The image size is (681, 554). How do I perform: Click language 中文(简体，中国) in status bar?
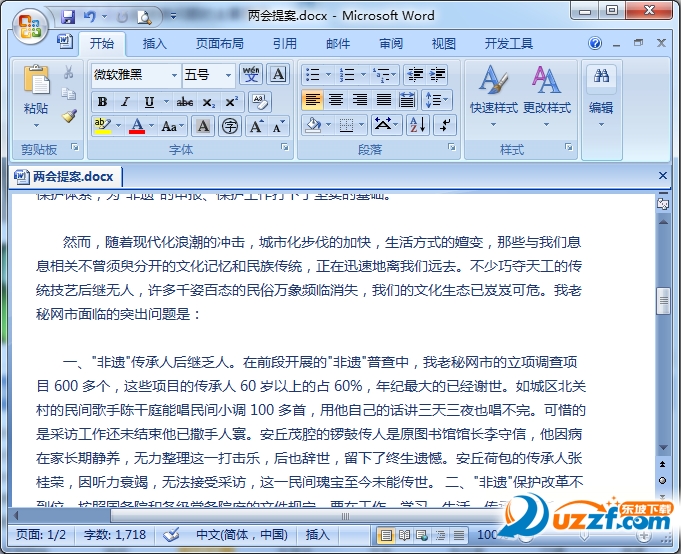pyautogui.click(x=241, y=534)
